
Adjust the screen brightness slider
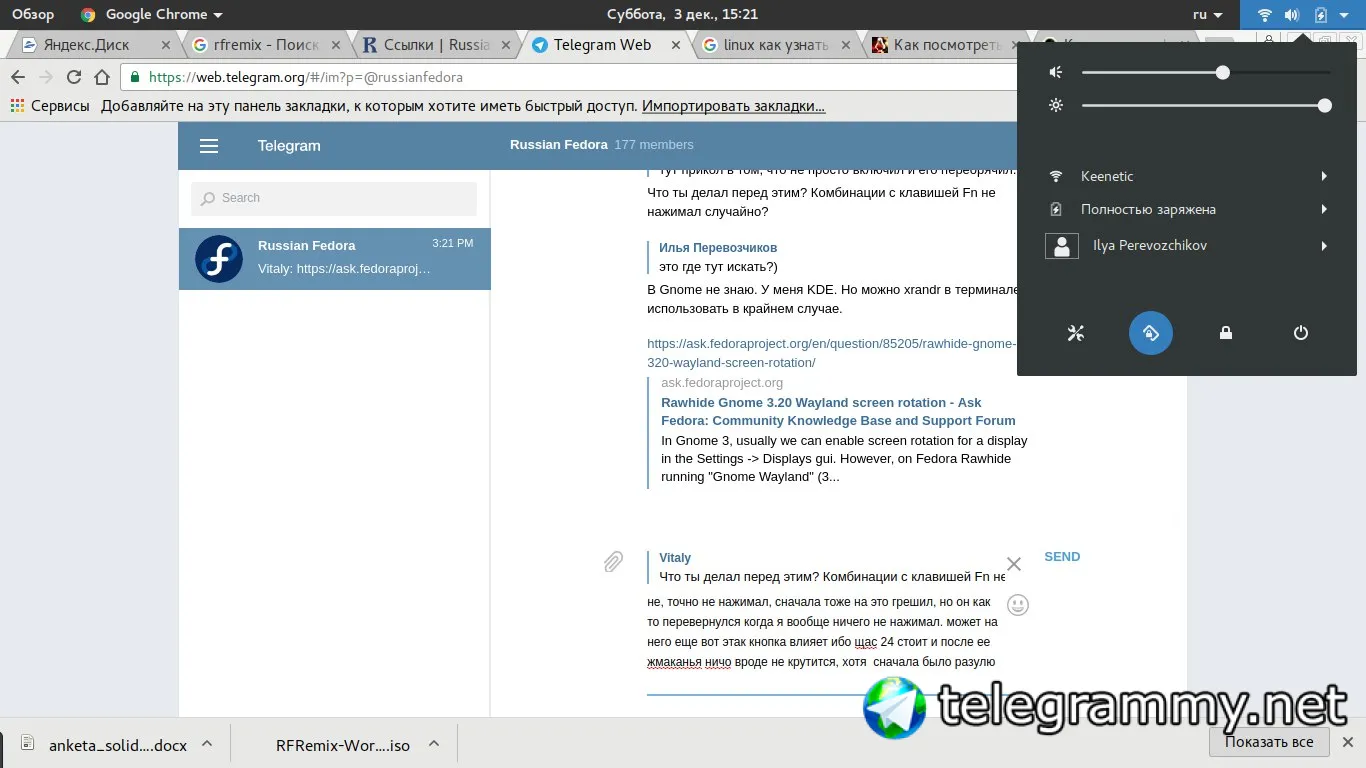tap(1205, 105)
